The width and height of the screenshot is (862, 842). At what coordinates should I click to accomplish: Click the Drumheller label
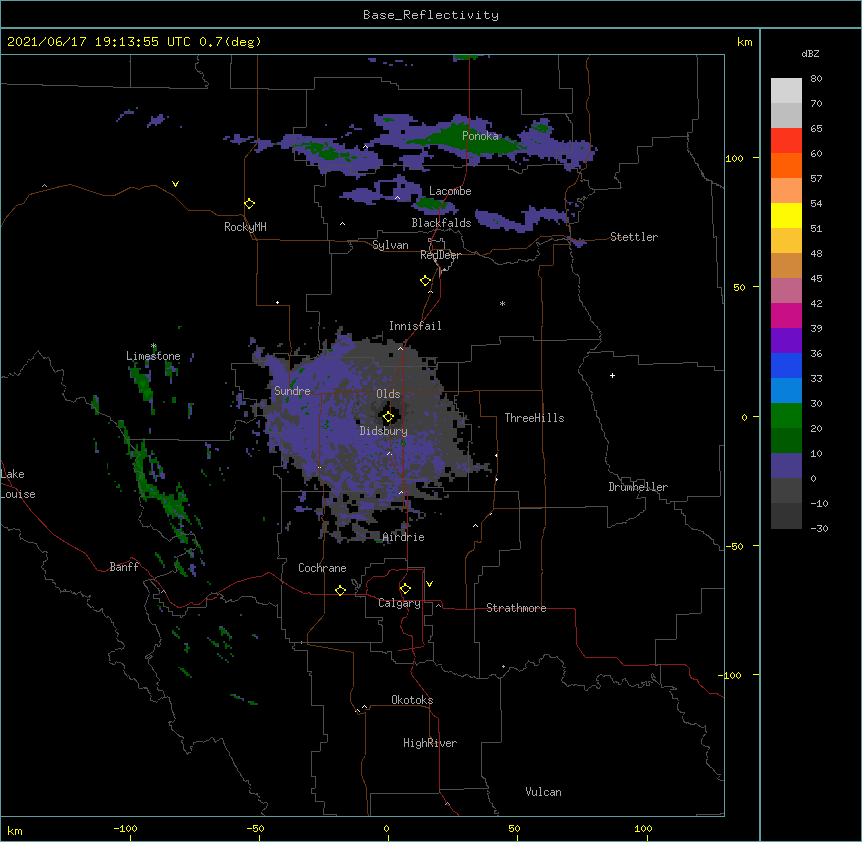638,487
